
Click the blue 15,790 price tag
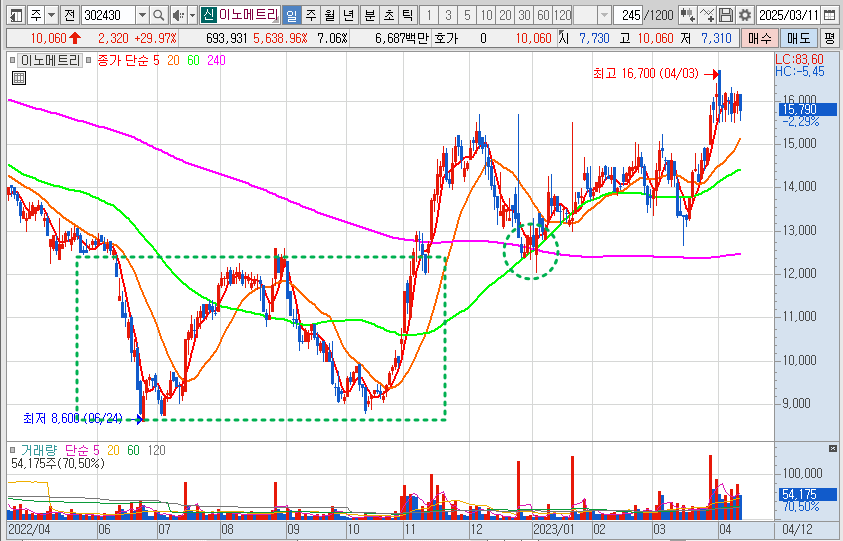808,110
